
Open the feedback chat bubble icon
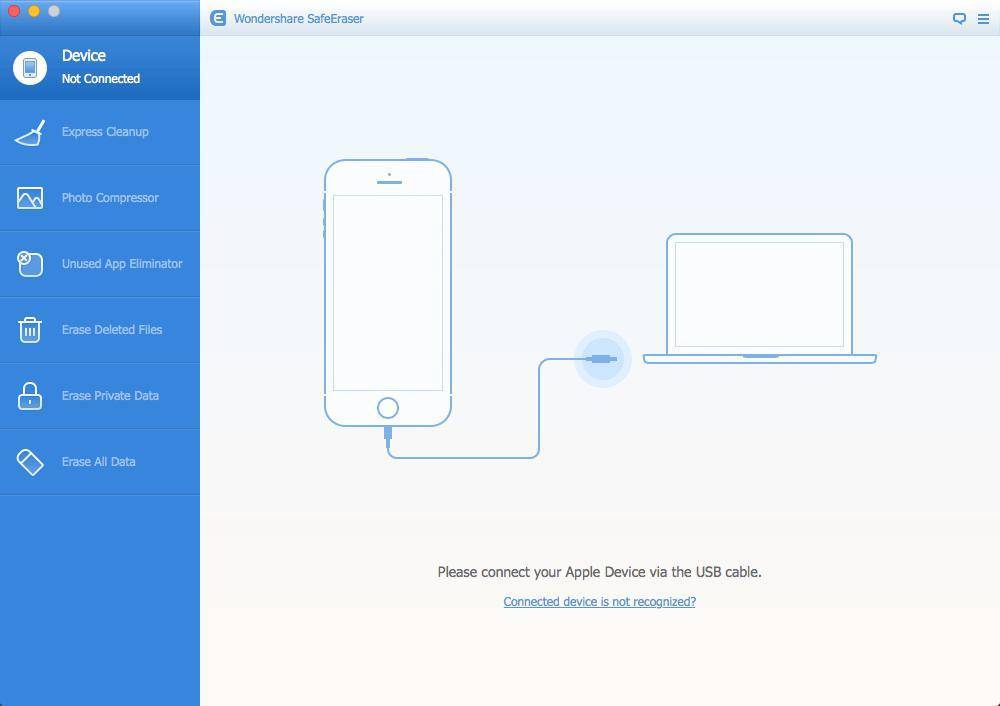(959, 18)
